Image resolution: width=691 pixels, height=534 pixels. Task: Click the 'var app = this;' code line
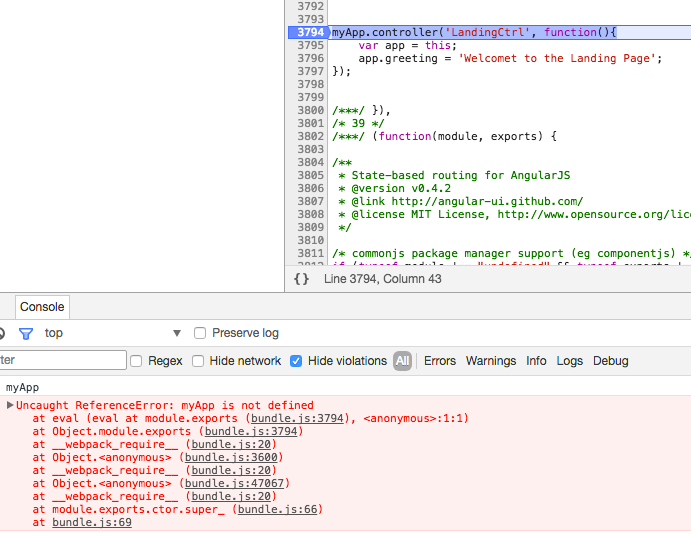pyautogui.click(x=407, y=45)
